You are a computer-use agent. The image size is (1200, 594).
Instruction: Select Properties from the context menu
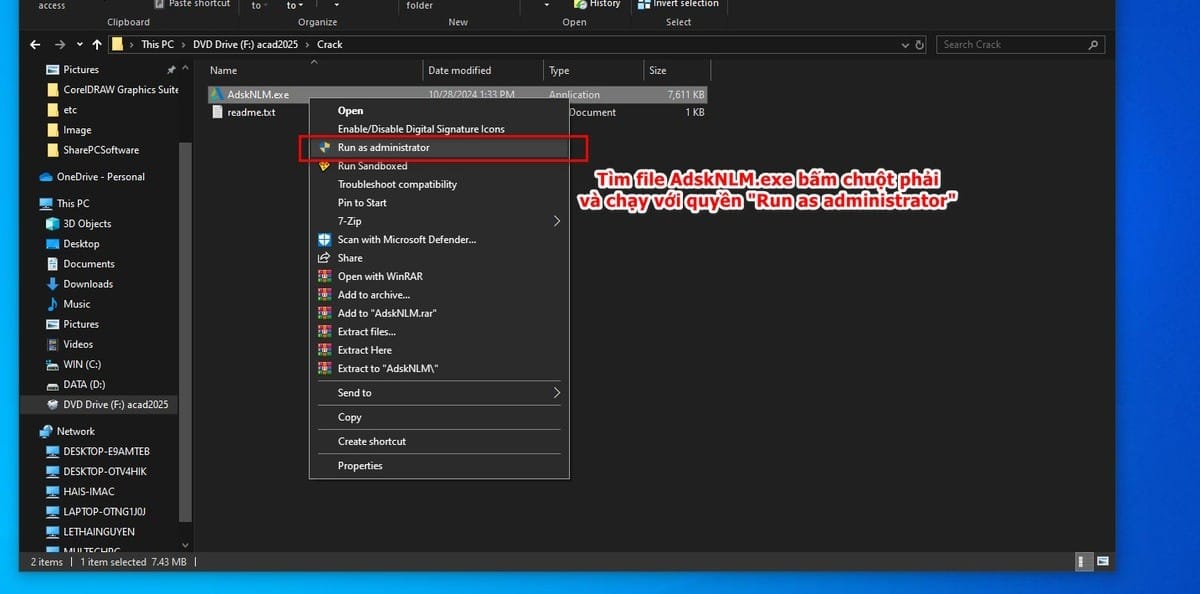coord(360,465)
